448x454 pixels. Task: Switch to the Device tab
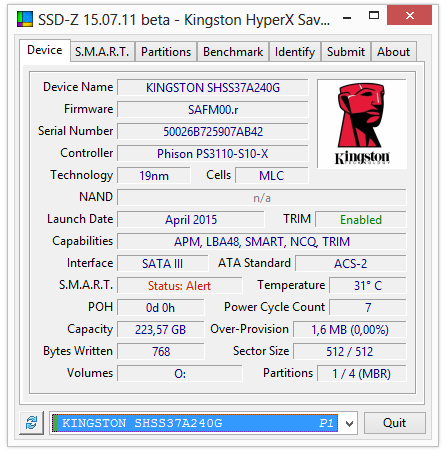pyautogui.click(x=45, y=50)
